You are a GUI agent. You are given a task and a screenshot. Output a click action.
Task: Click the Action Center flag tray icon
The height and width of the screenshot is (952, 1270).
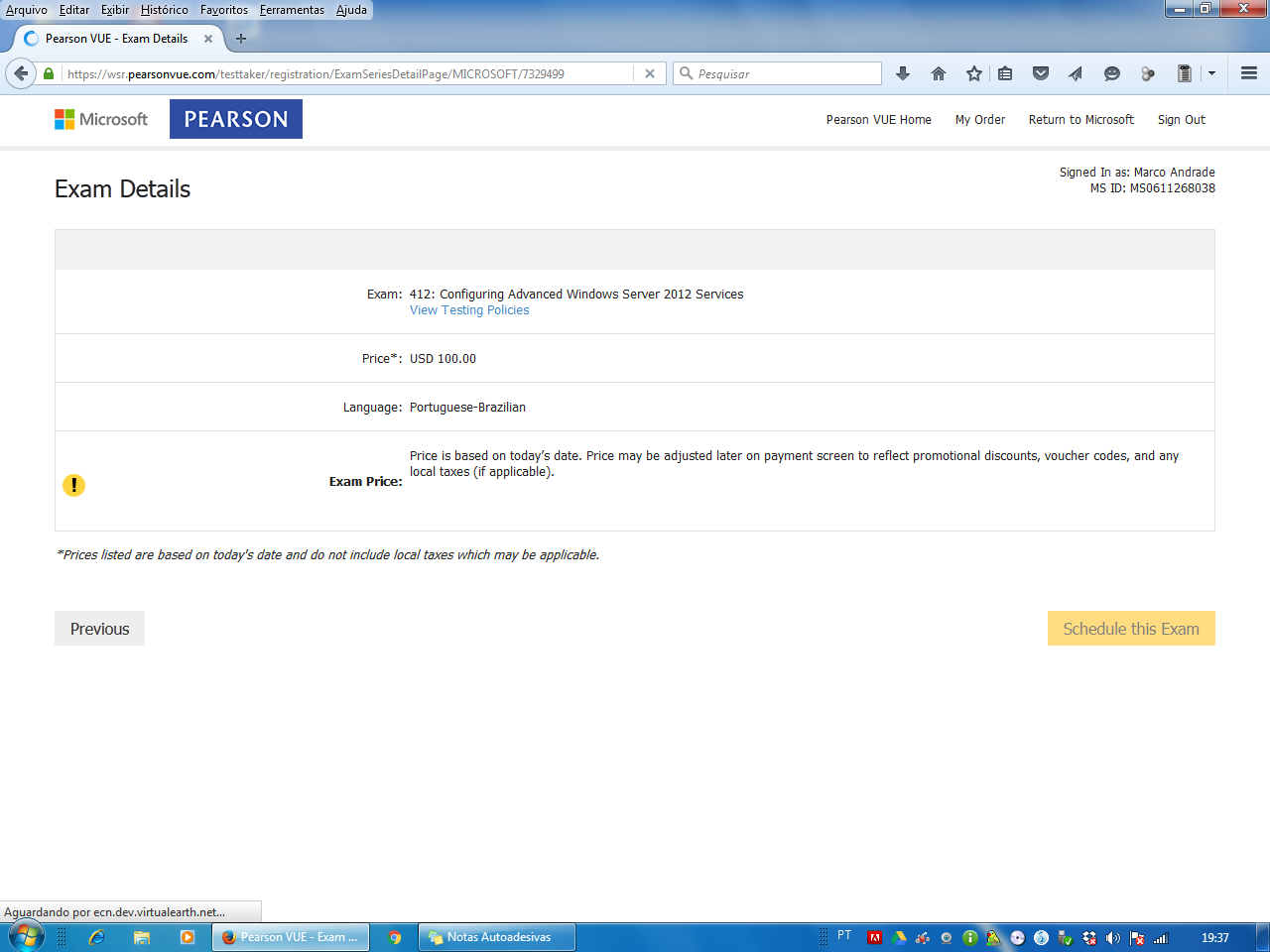[1137, 937]
